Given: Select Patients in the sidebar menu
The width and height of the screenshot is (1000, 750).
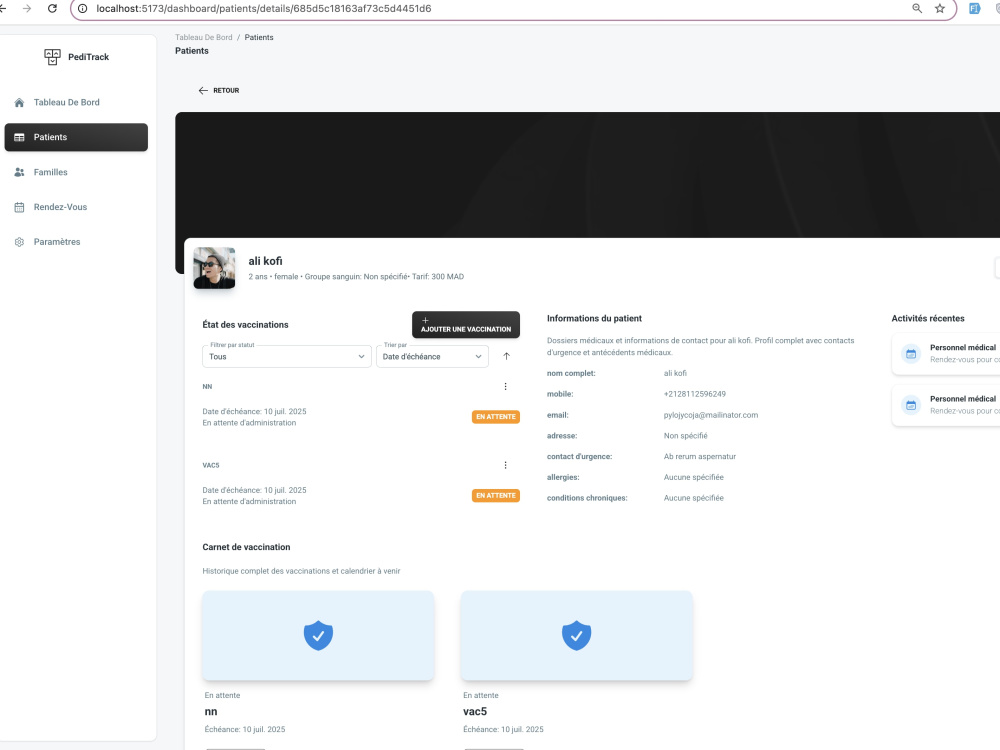Looking at the screenshot, I should pyautogui.click(x=76, y=137).
